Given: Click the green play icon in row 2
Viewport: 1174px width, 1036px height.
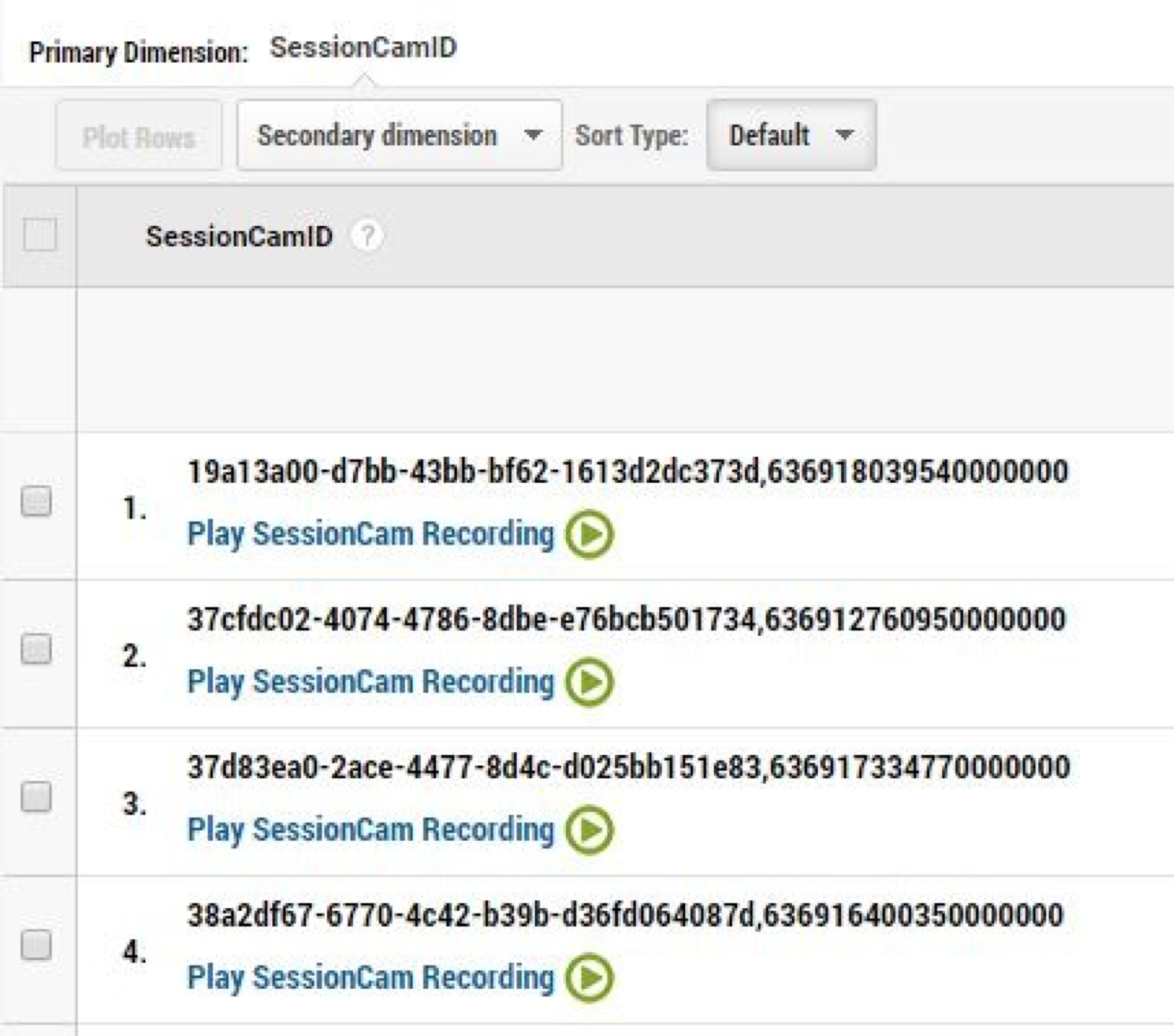Looking at the screenshot, I should click(x=589, y=682).
